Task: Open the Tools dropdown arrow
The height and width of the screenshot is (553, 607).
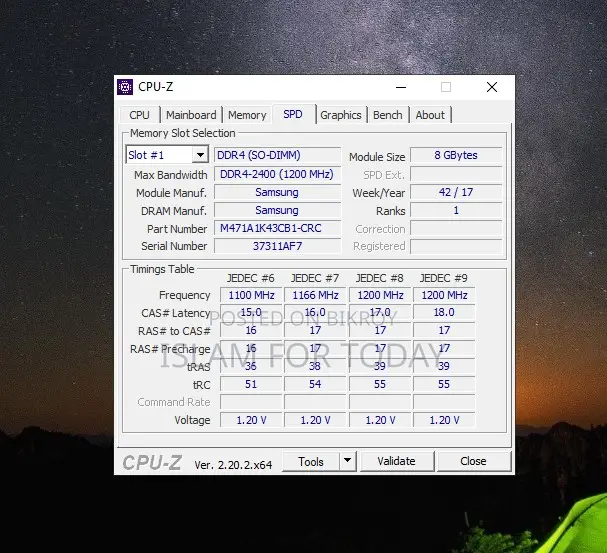Action: (348, 461)
